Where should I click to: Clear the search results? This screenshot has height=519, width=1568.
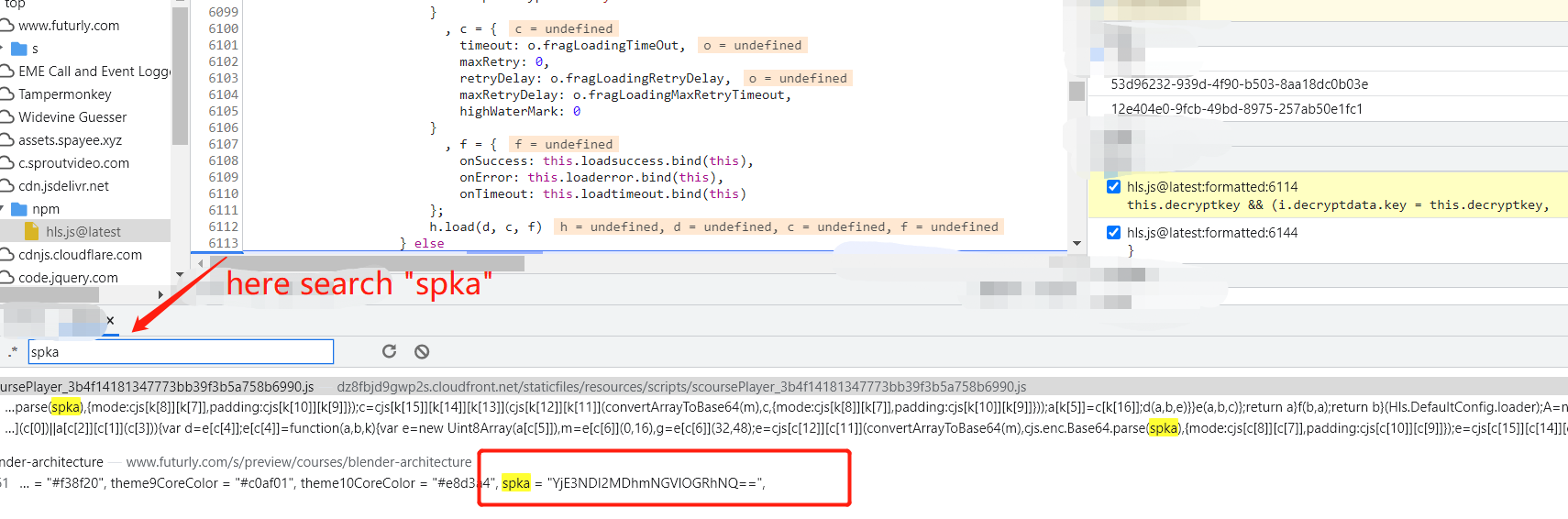(x=422, y=351)
